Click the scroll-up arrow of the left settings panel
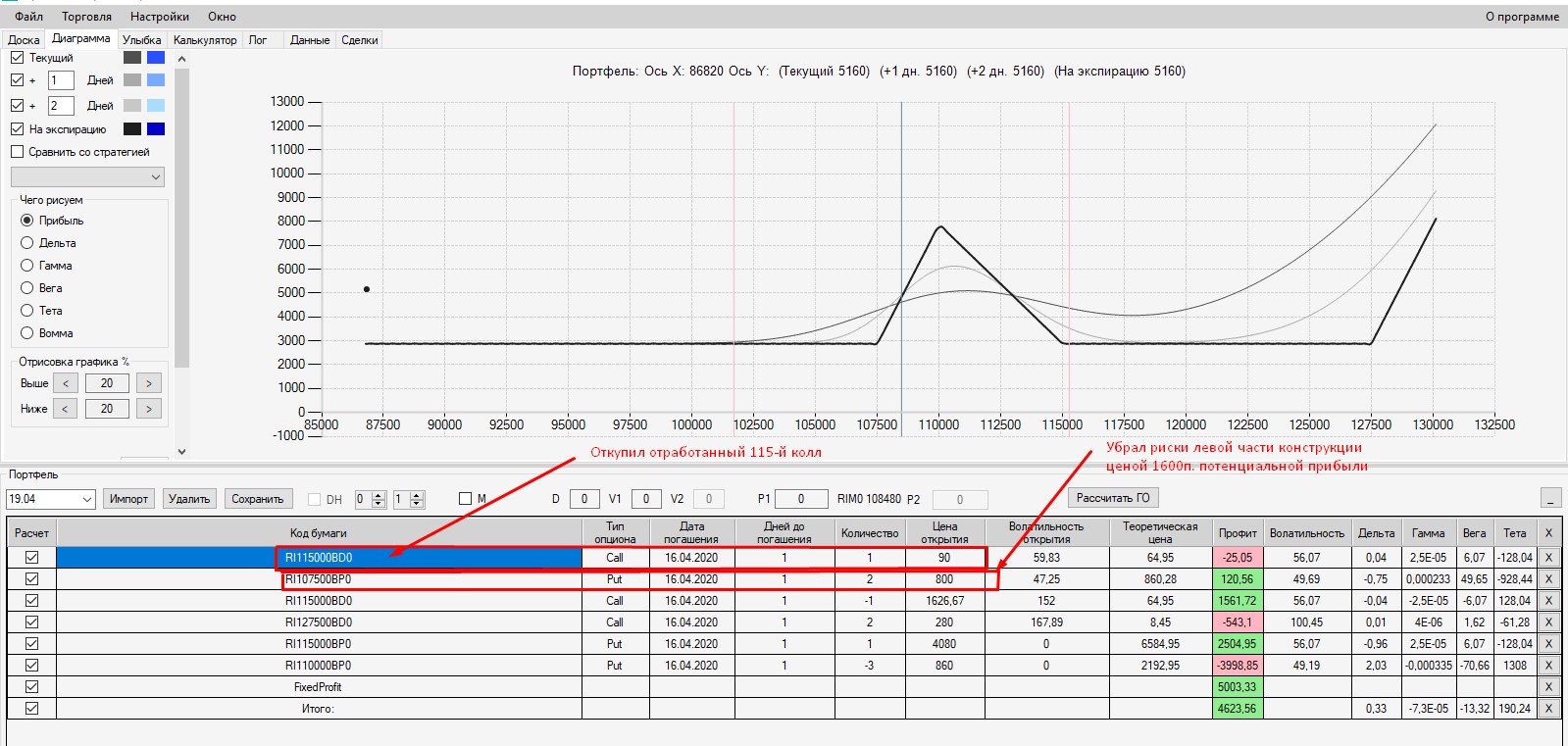 181,59
